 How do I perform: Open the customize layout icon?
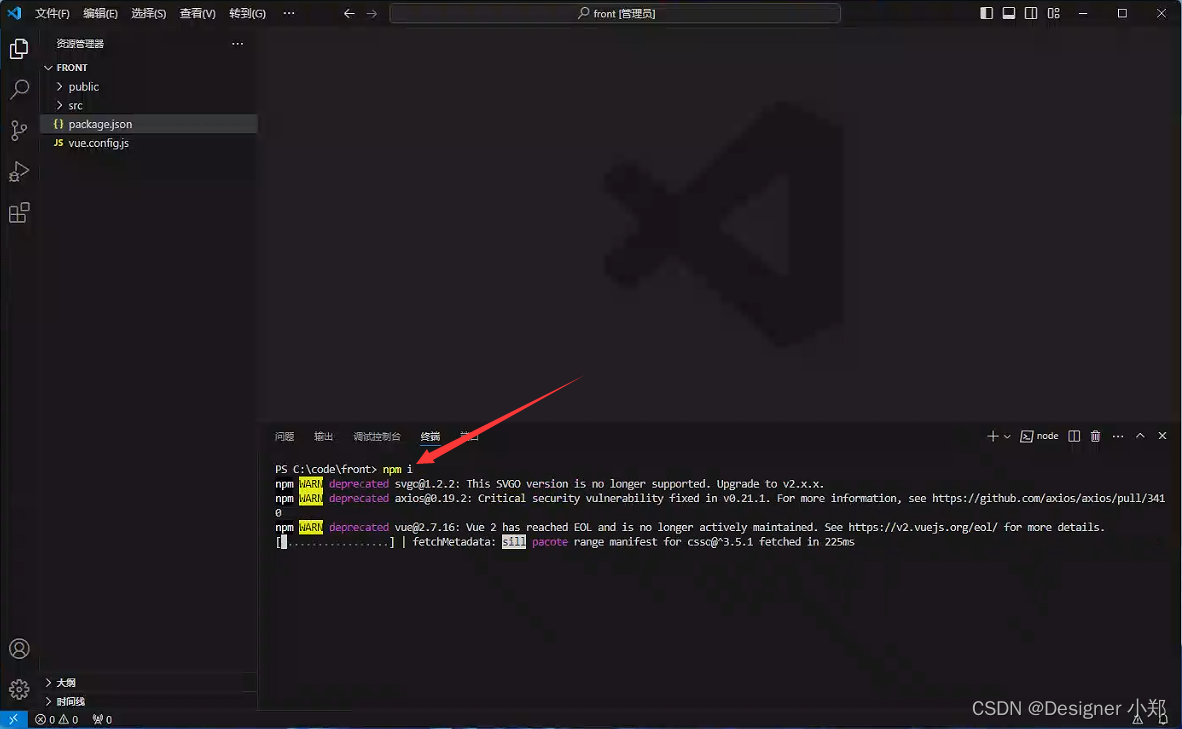(x=1053, y=13)
